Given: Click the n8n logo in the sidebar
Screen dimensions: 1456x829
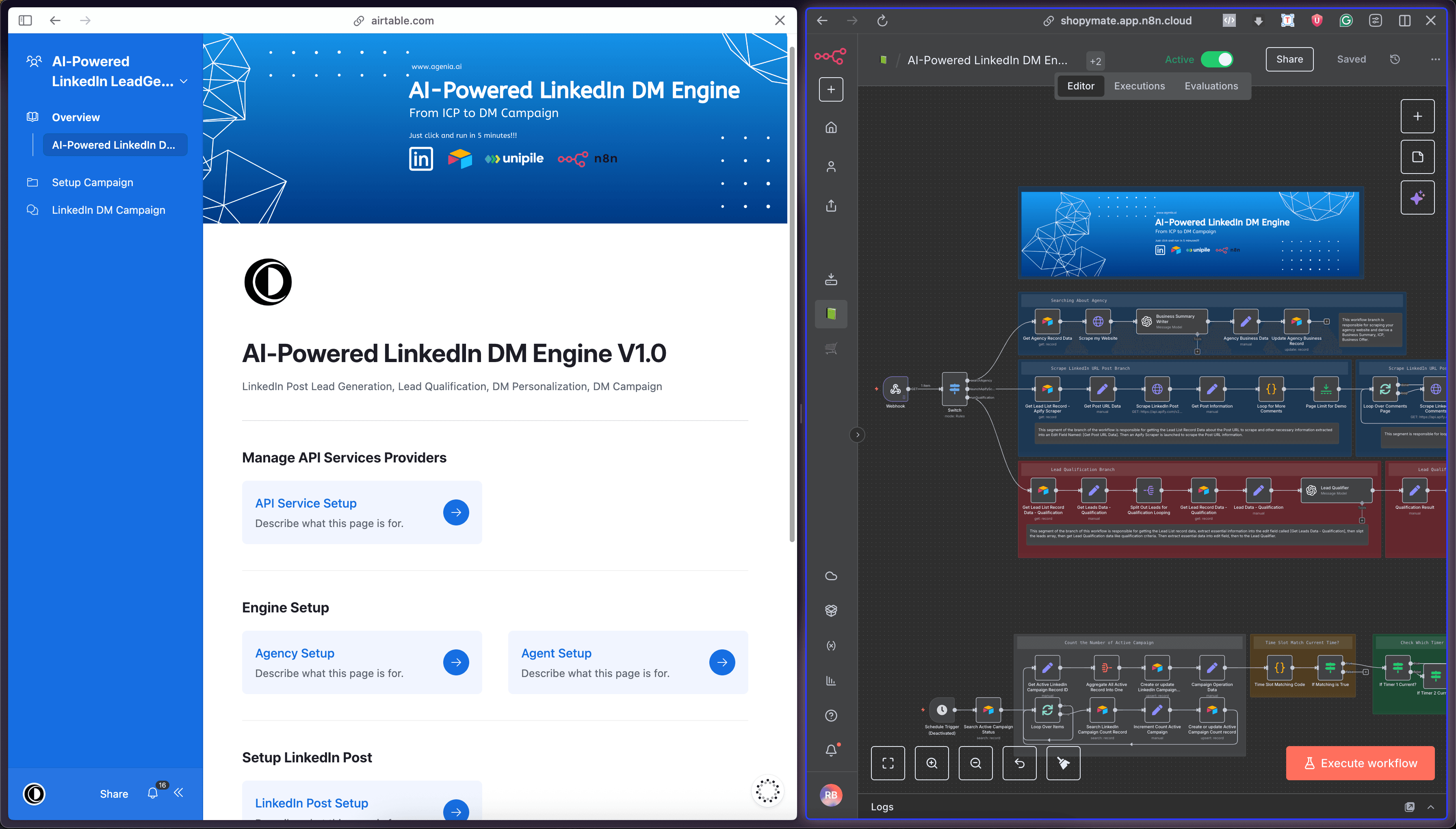Looking at the screenshot, I should coord(830,56).
